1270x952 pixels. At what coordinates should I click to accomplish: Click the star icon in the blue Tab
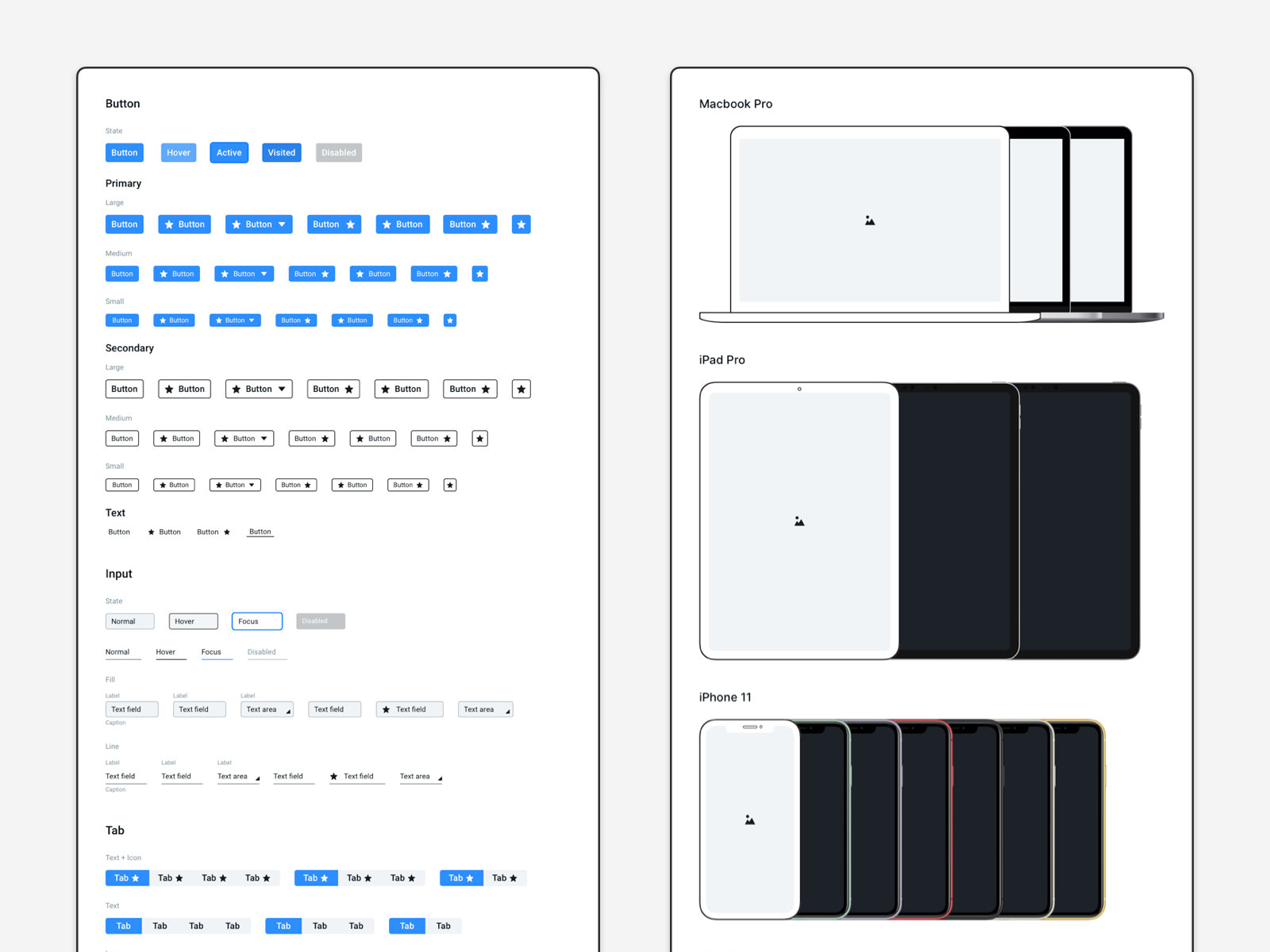click(137, 878)
